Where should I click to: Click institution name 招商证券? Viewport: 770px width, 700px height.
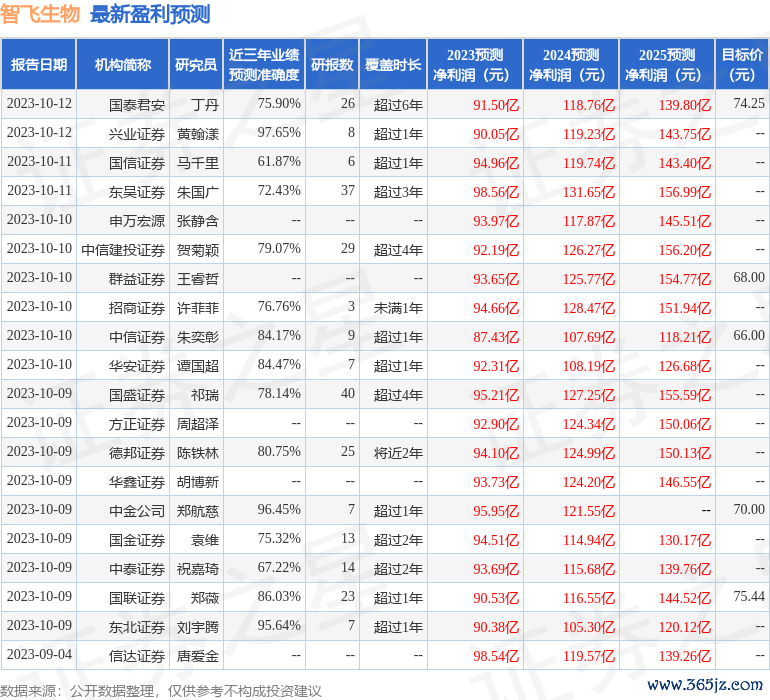pyautogui.click(x=137, y=308)
